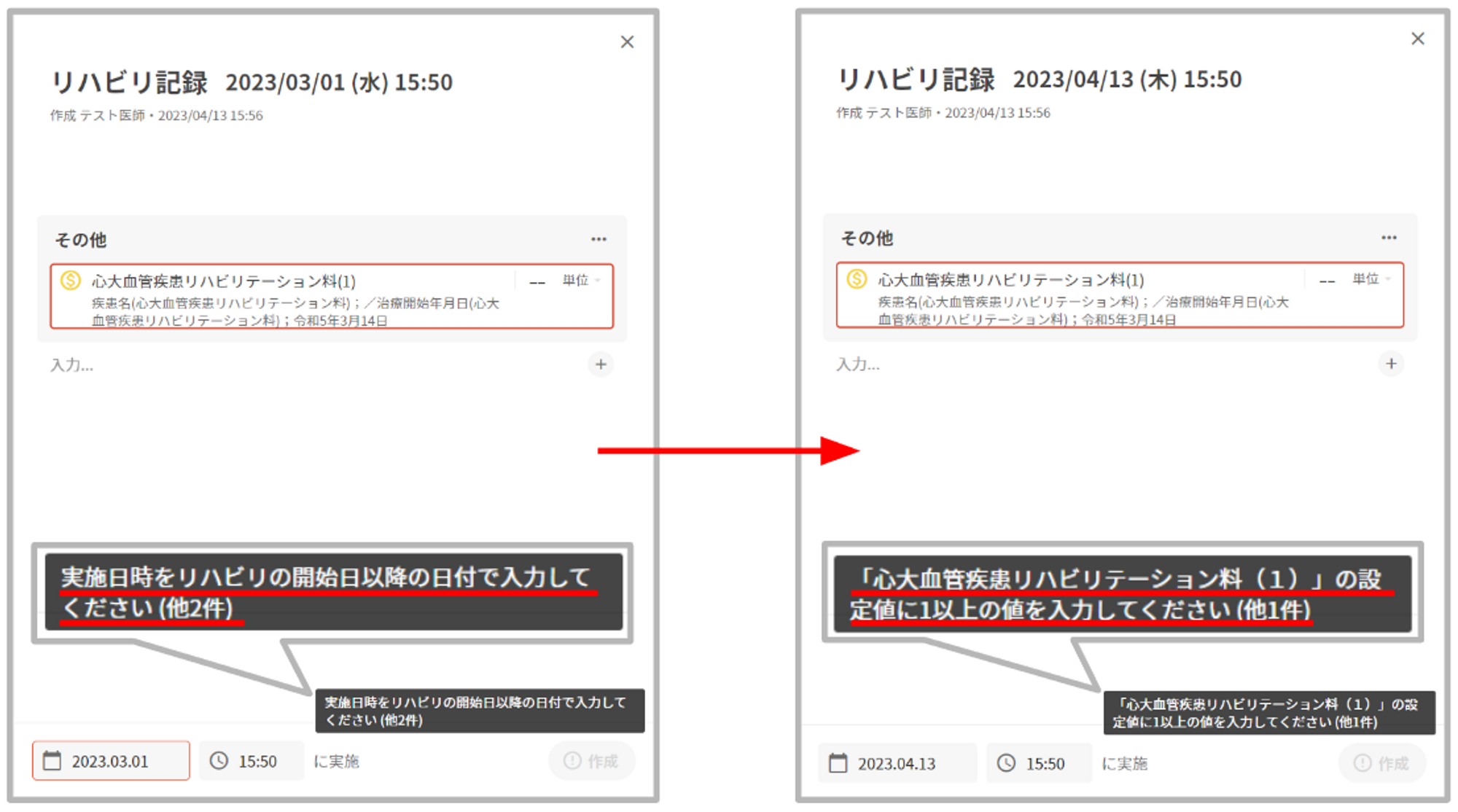Click calendar icon beside 2023.04.13
The height and width of the screenshot is (812, 1458).
(838, 763)
